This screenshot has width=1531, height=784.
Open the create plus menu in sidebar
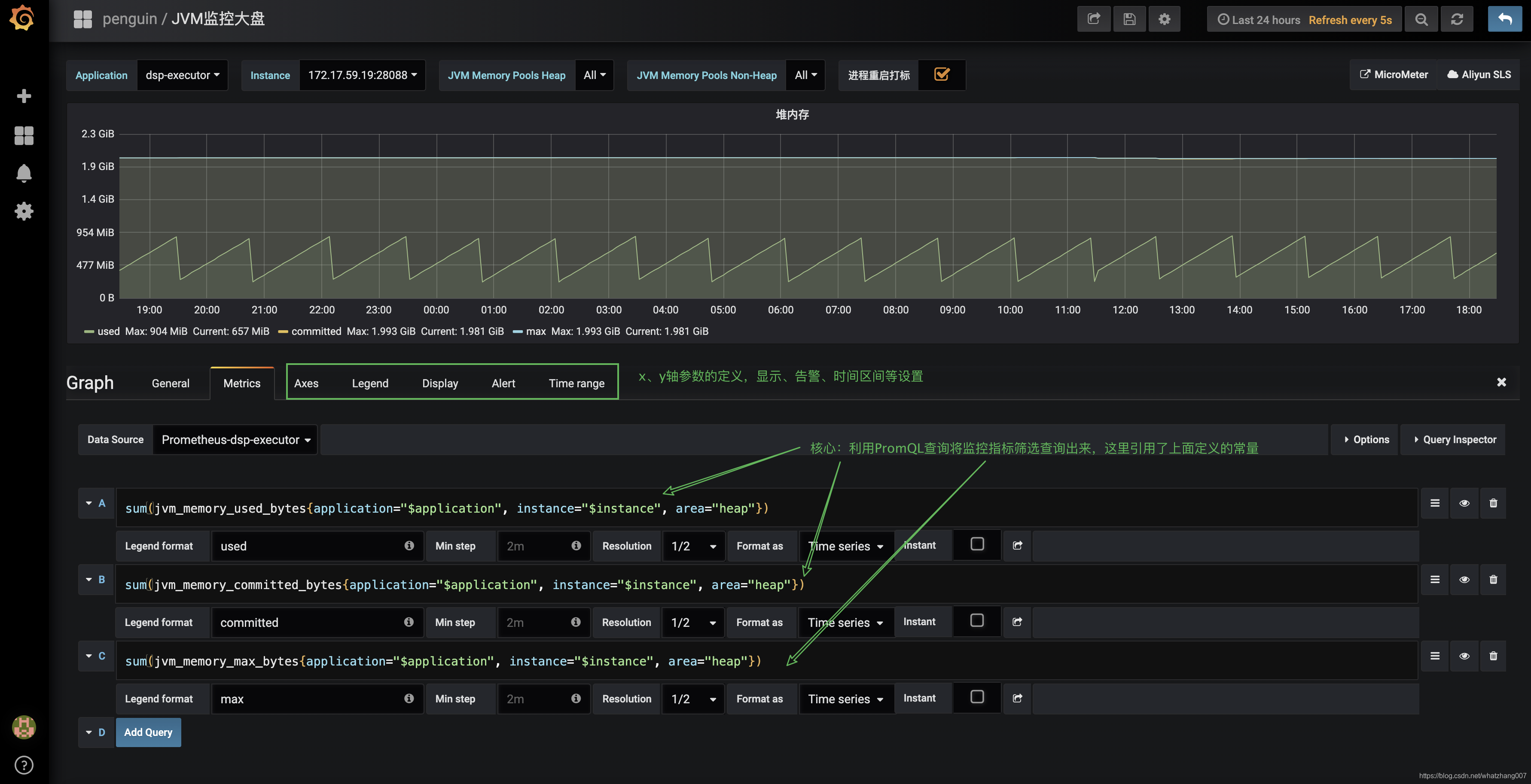(x=24, y=96)
